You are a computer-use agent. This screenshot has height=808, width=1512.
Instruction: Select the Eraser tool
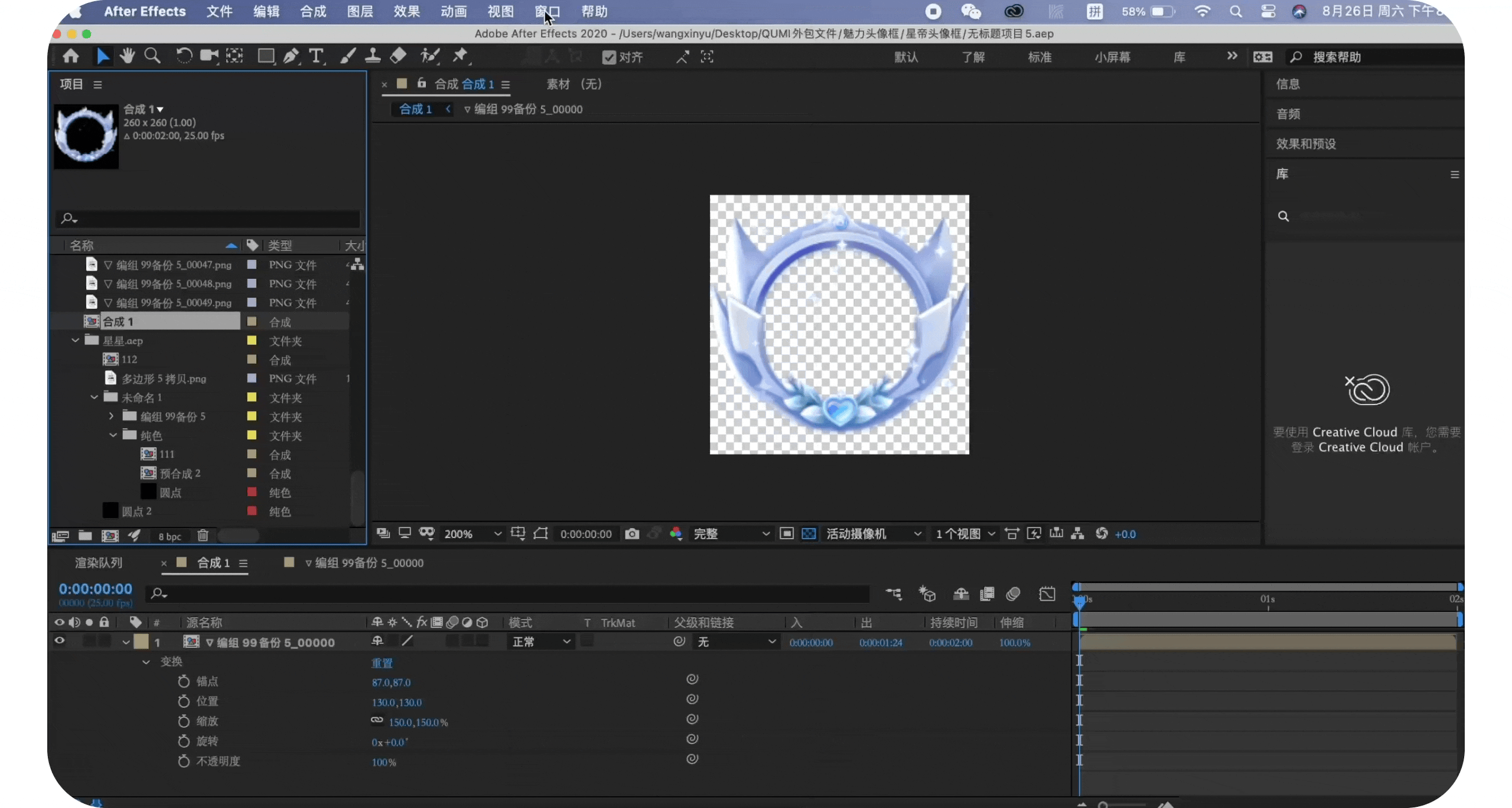(x=398, y=56)
